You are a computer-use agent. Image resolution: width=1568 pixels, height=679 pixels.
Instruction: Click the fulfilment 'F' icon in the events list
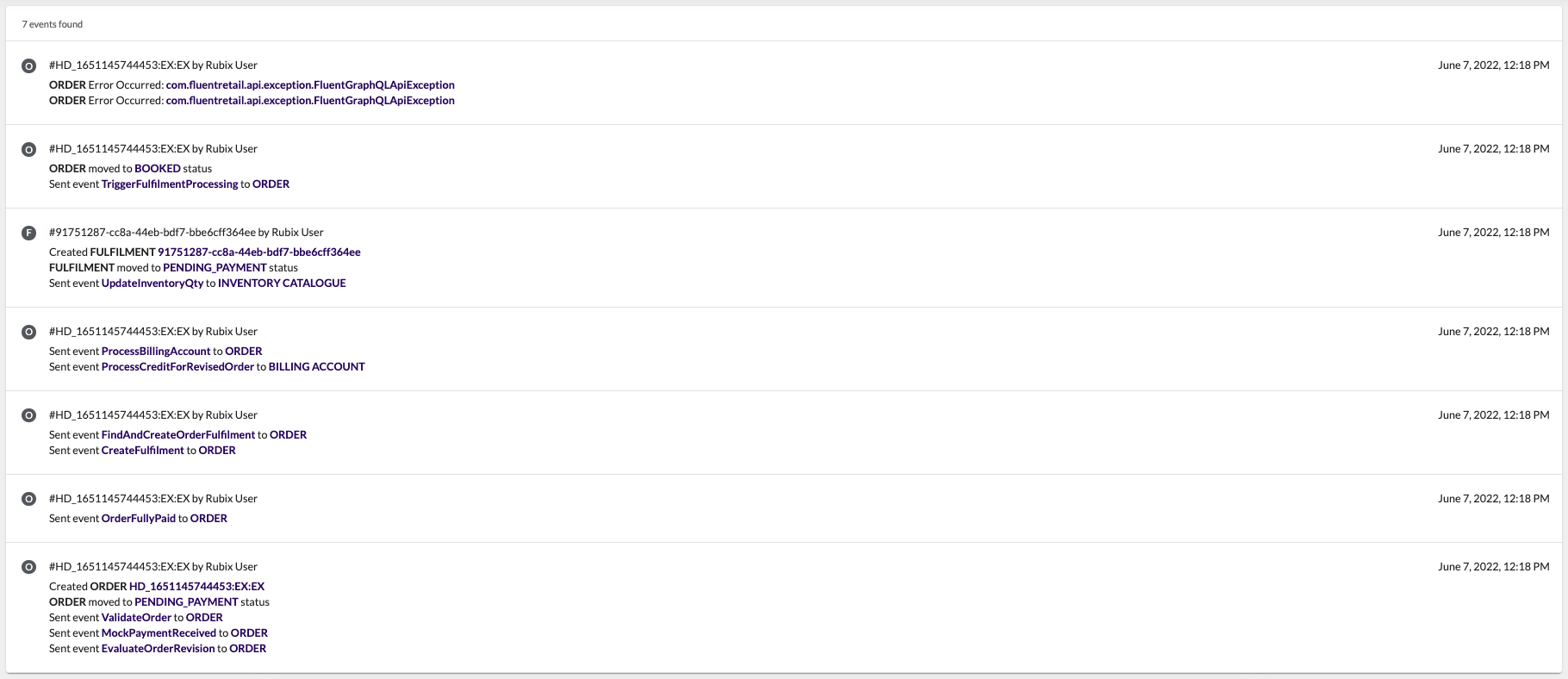point(28,234)
